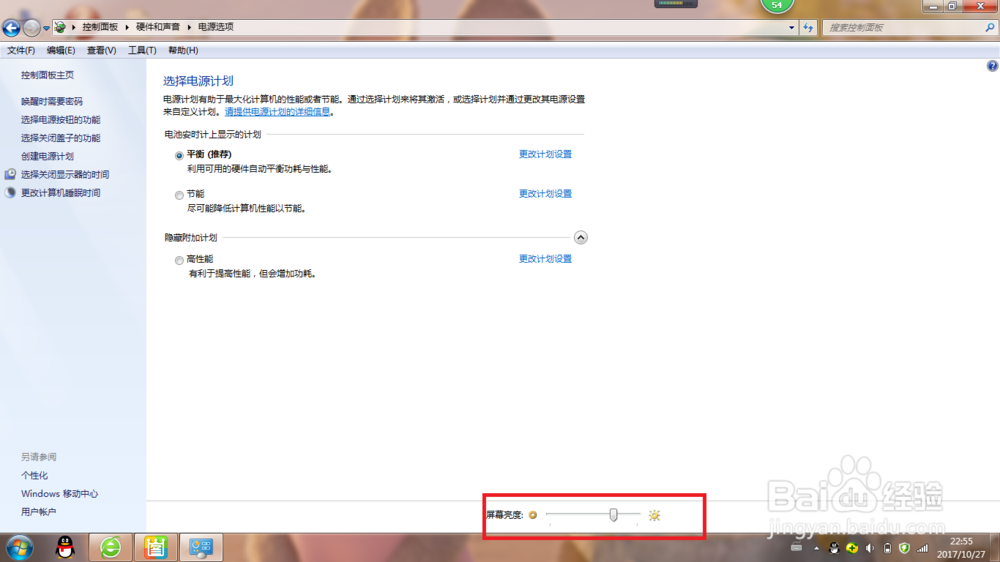Open the 查看(V) menu
This screenshot has height=562, width=1000.
click(101, 50)
